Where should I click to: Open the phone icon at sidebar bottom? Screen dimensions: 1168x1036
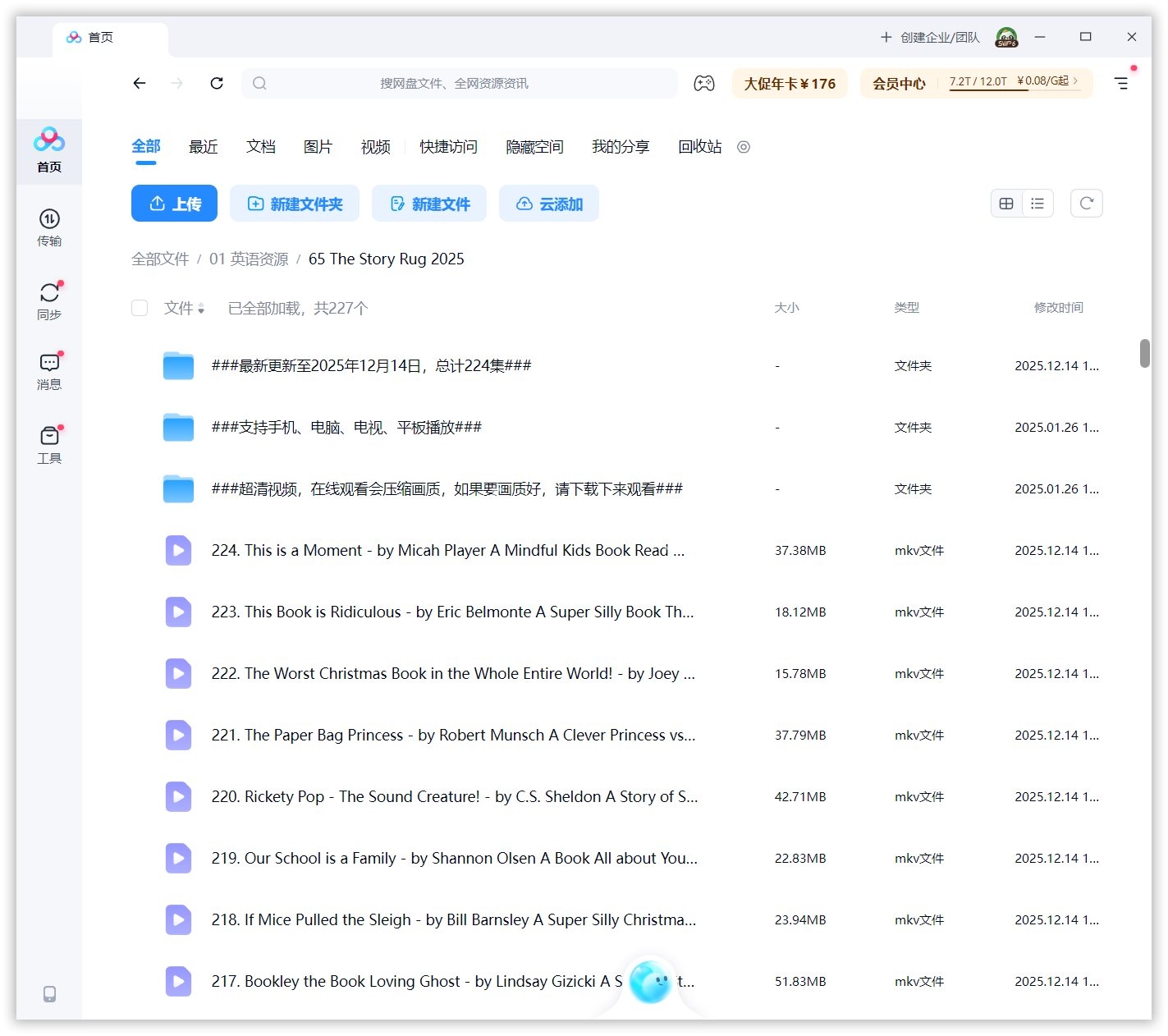(x=49, y=994)
